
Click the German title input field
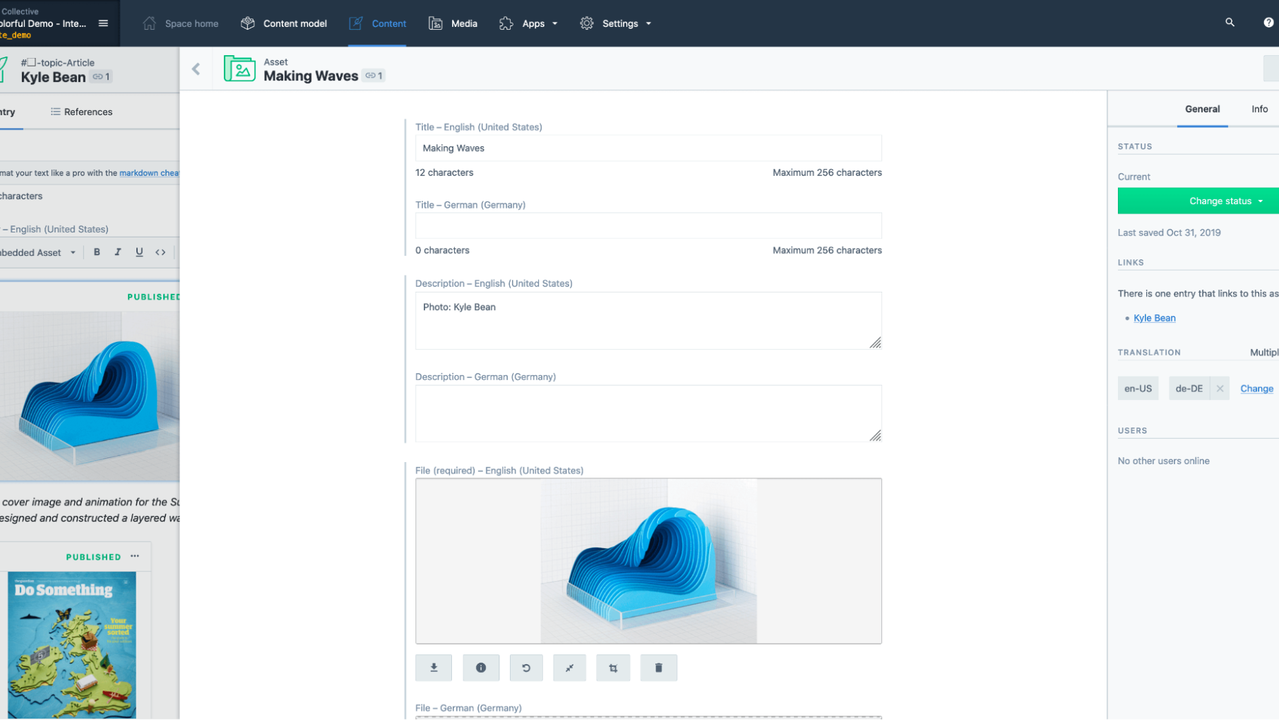[648, 225]
